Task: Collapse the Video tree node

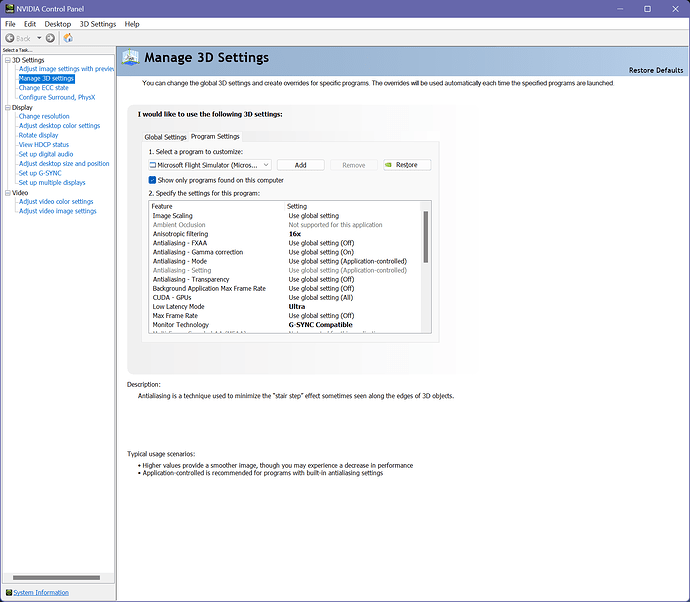Action: [x=7, y=192]
